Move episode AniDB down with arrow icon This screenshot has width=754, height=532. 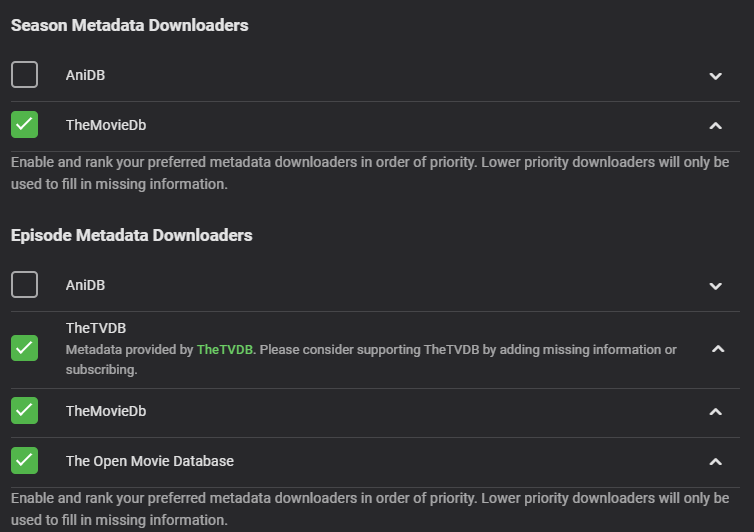pyautogui.click(x=715, y=286)
